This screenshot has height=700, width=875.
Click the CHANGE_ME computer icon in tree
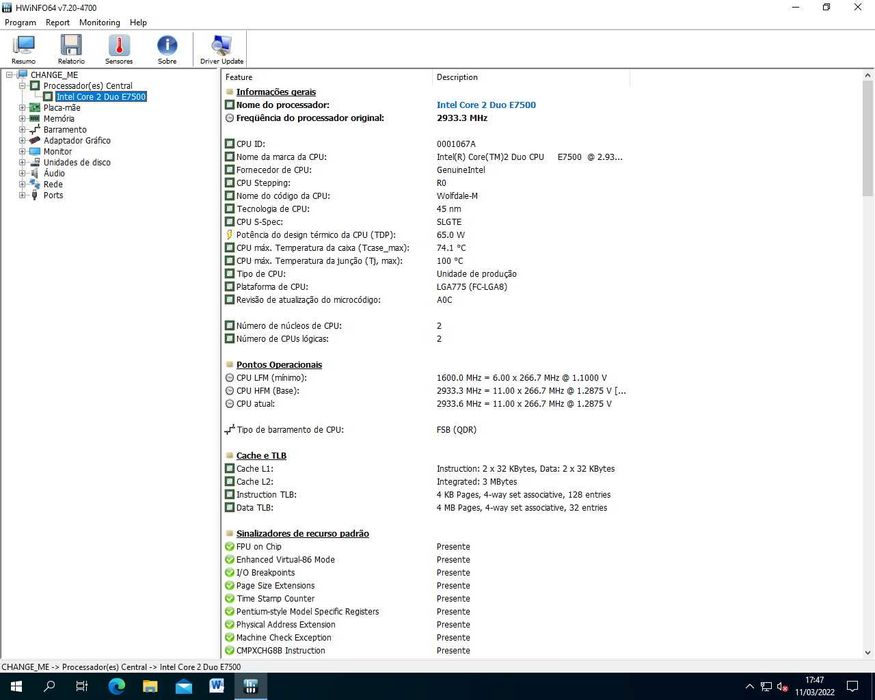tap(23, 75)
